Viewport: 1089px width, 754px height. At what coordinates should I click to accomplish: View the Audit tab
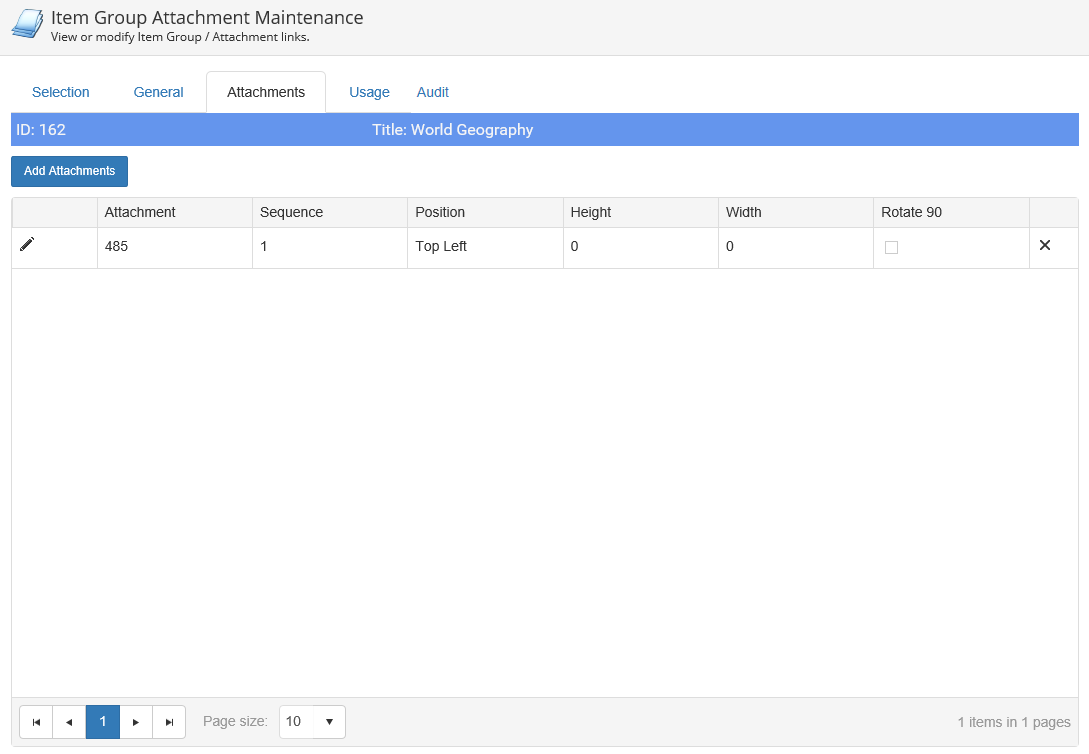pyautogui.click(x=433, y=92)
